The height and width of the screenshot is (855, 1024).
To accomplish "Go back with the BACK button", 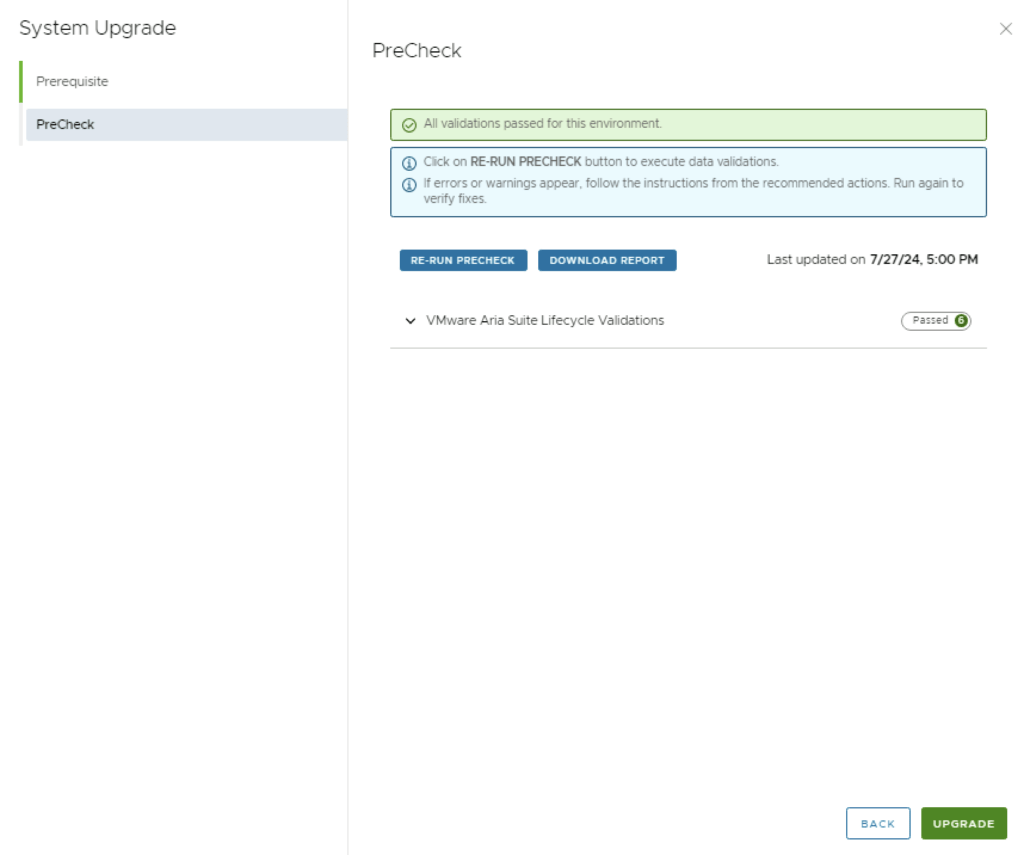I will (x=877, y=823).
